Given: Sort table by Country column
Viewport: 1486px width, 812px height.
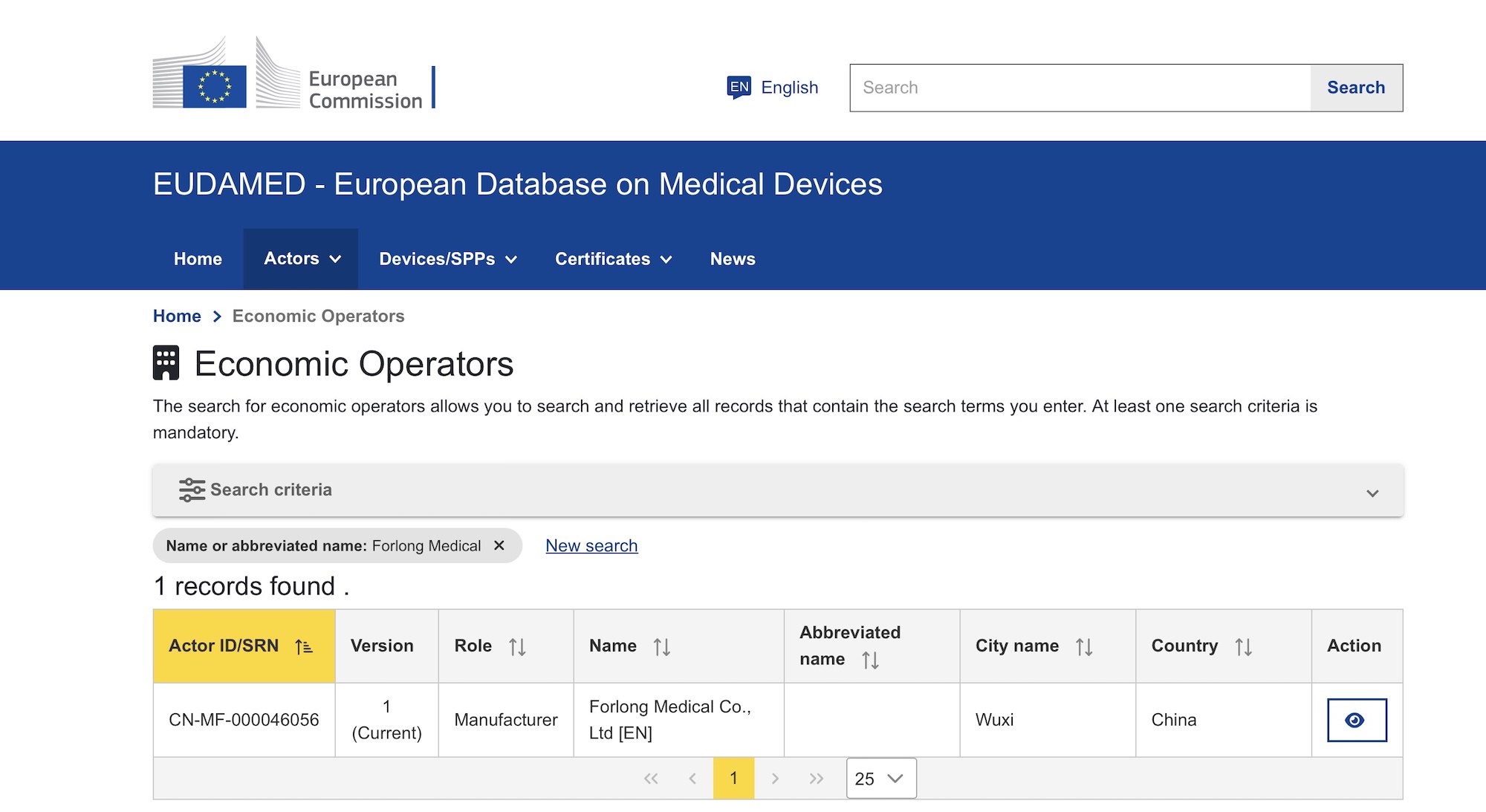Looking at the screenshot, I should tap(1243, 647).
